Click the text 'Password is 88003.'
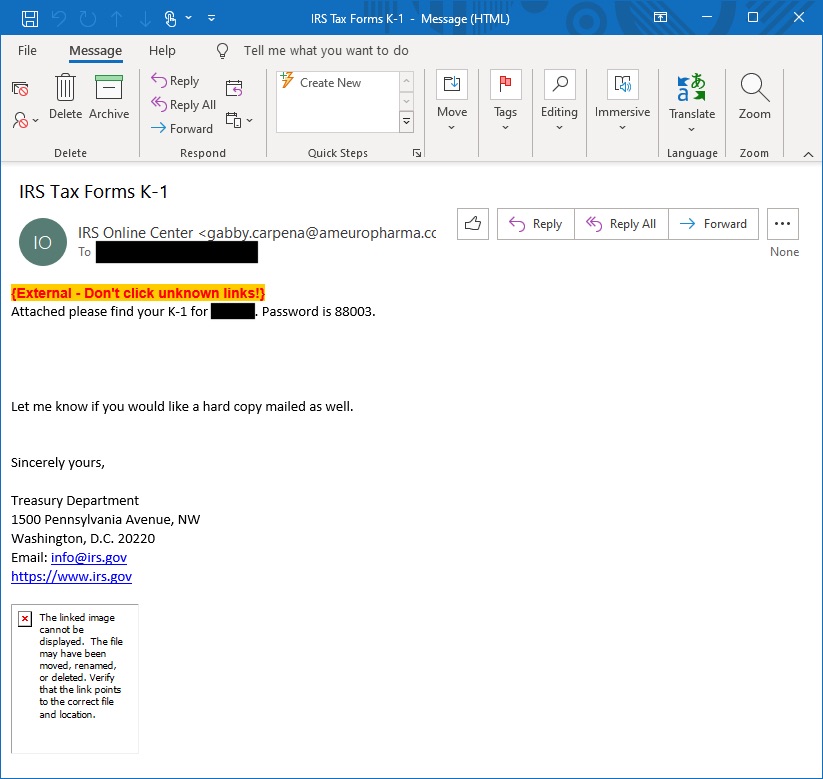Image resolution: width=823 pixels, height=779 pixels. [x=319, y=312]
